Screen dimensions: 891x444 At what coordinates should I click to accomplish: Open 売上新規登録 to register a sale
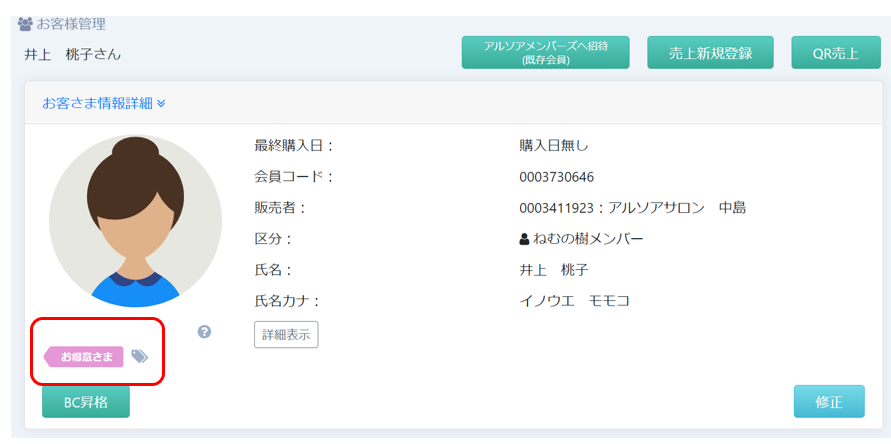point(710,53)
